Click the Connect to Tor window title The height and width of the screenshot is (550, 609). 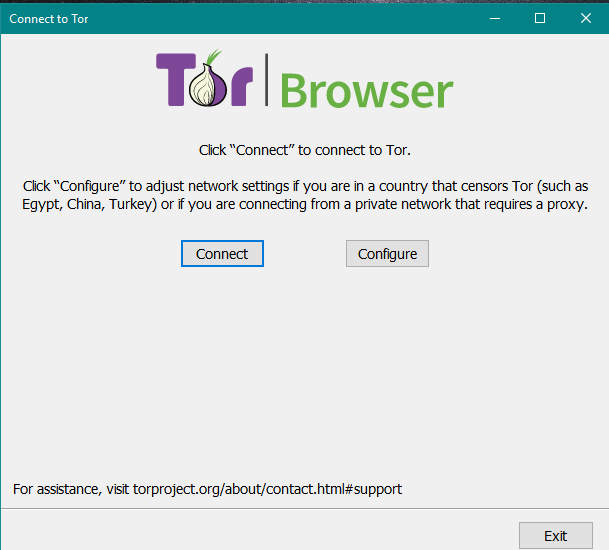pos(49,19)
